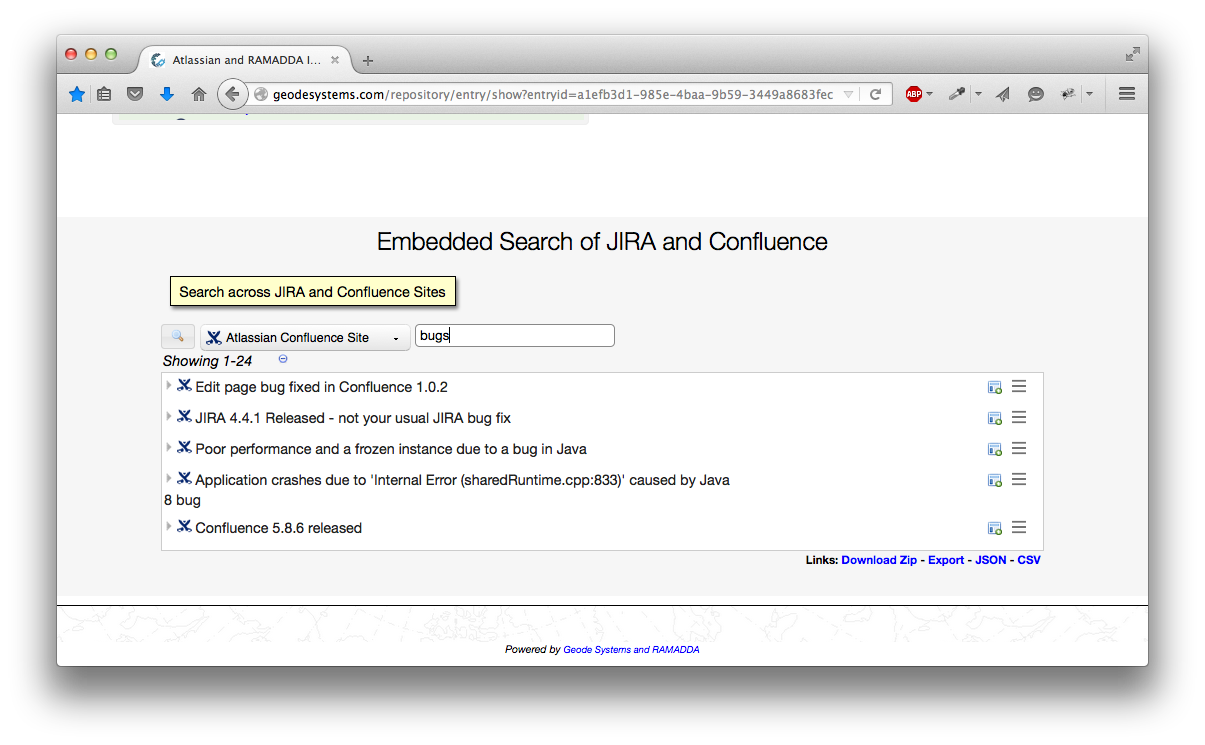Open the menu lines icon for Application crashes row
The height and width of the screenshot is (745, 1205).
pyautogui.click(x=1019, y=480)
